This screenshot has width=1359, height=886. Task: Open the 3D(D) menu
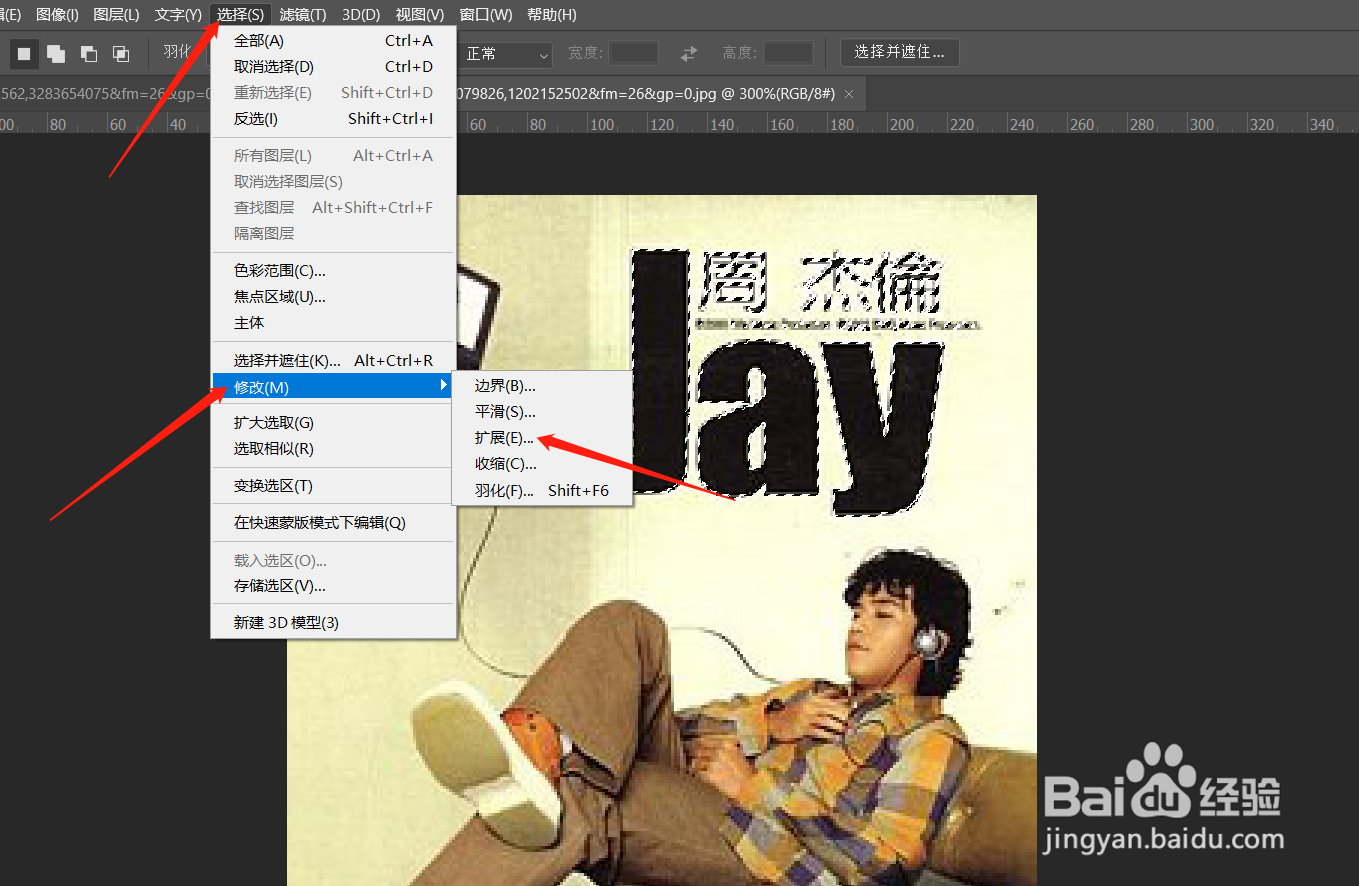click(x=361, y=15)
